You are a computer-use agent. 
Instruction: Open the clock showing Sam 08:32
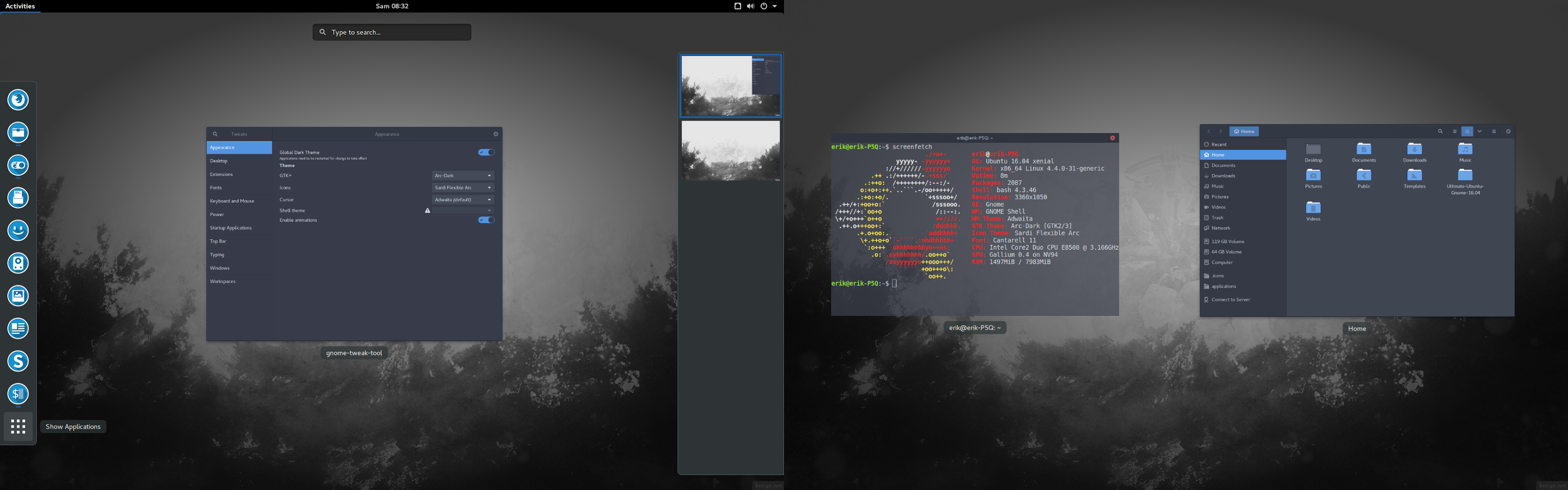click(x=392, y=6)
